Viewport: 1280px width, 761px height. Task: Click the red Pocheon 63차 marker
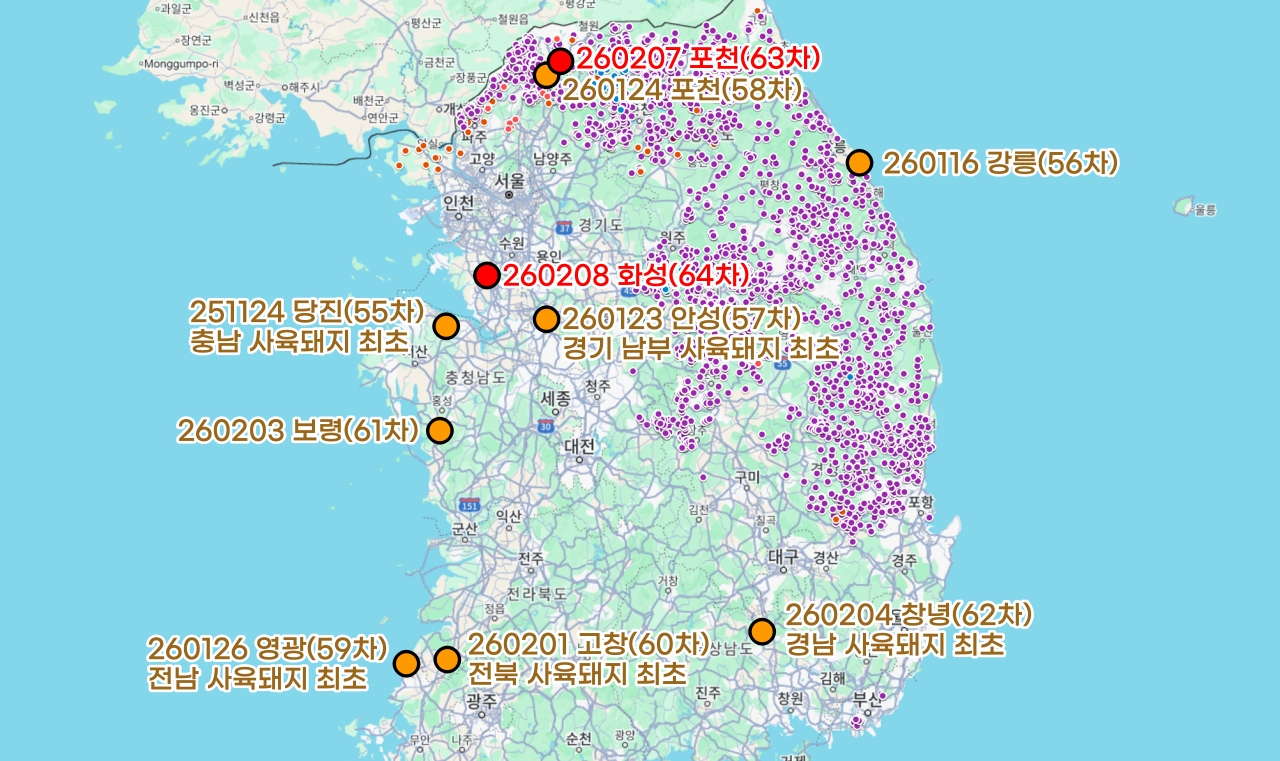pos(560,61)
